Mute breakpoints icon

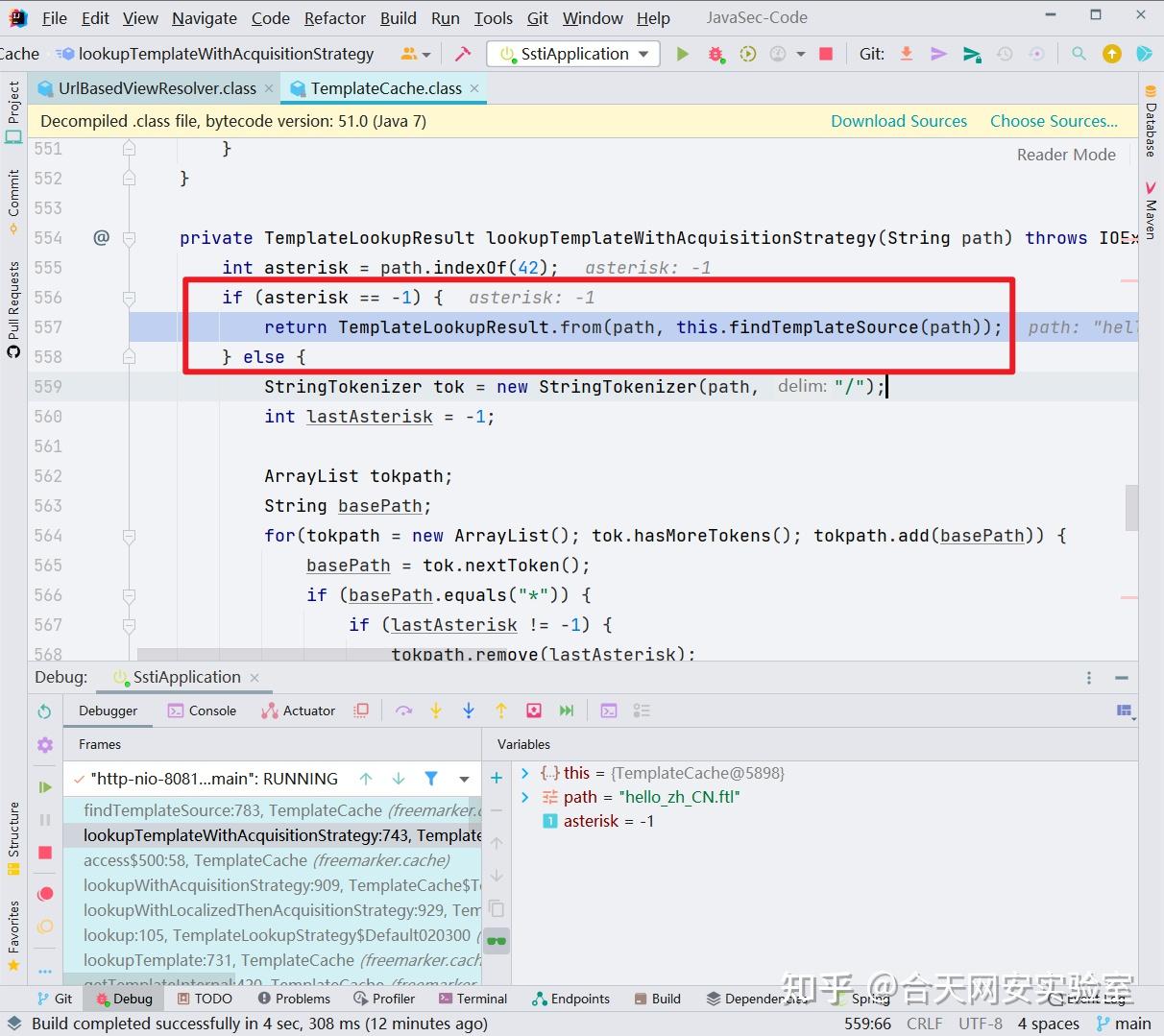(x=44, y=927)
